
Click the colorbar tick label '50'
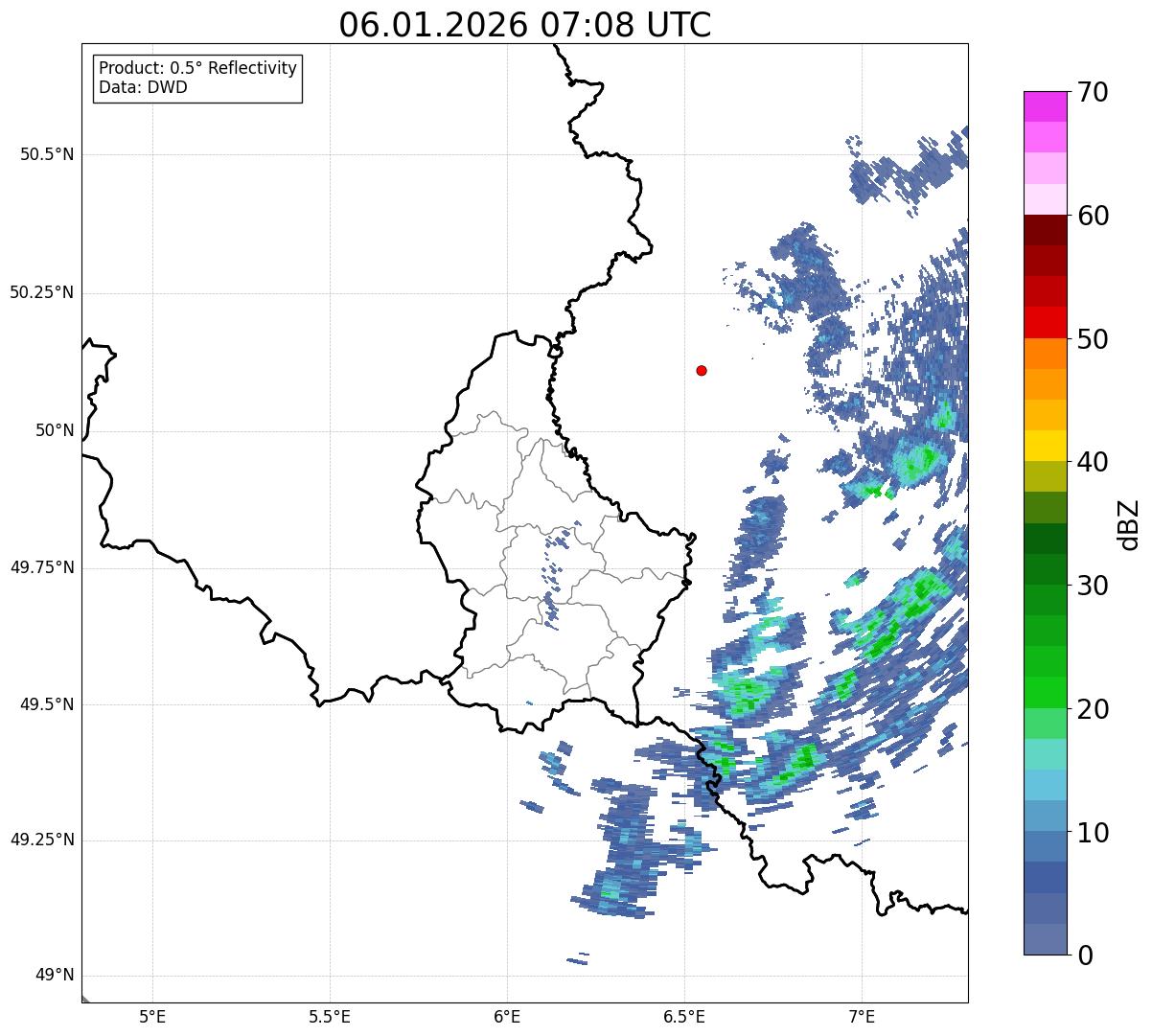coord(1093,339)
